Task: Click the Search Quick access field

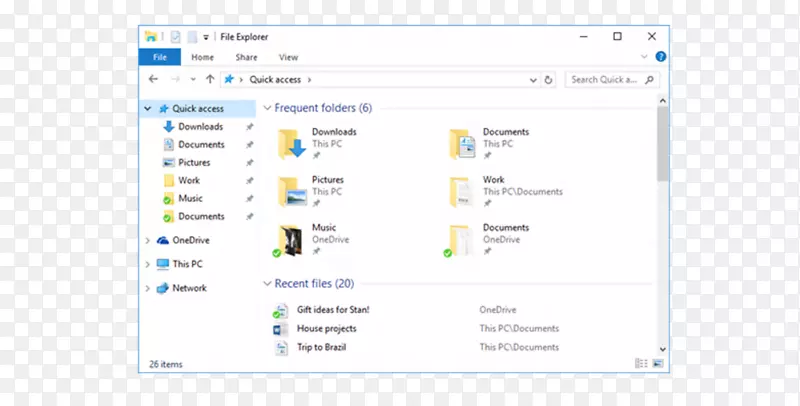Action: pos(612,80)
